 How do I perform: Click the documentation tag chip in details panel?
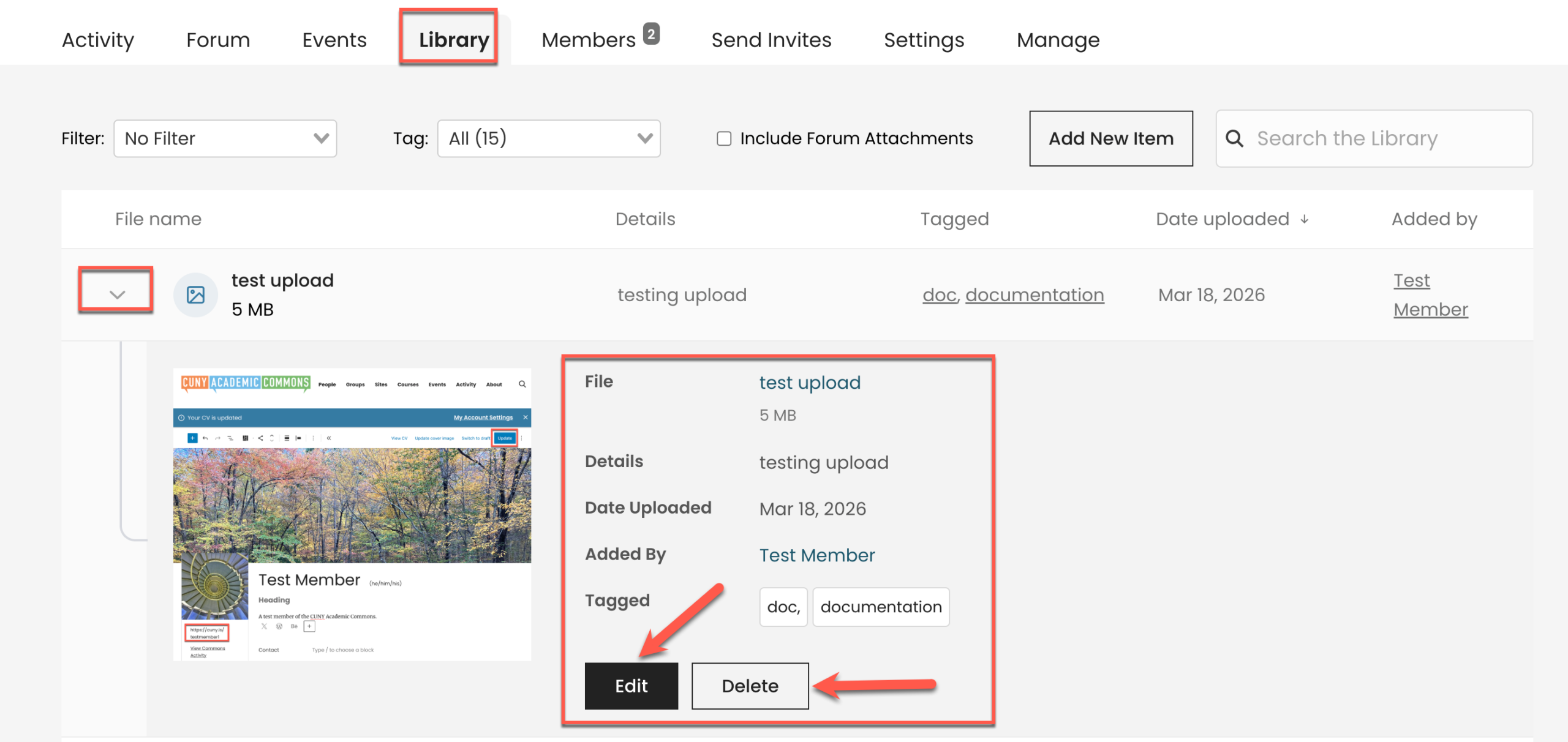click(x=881, y=607)
